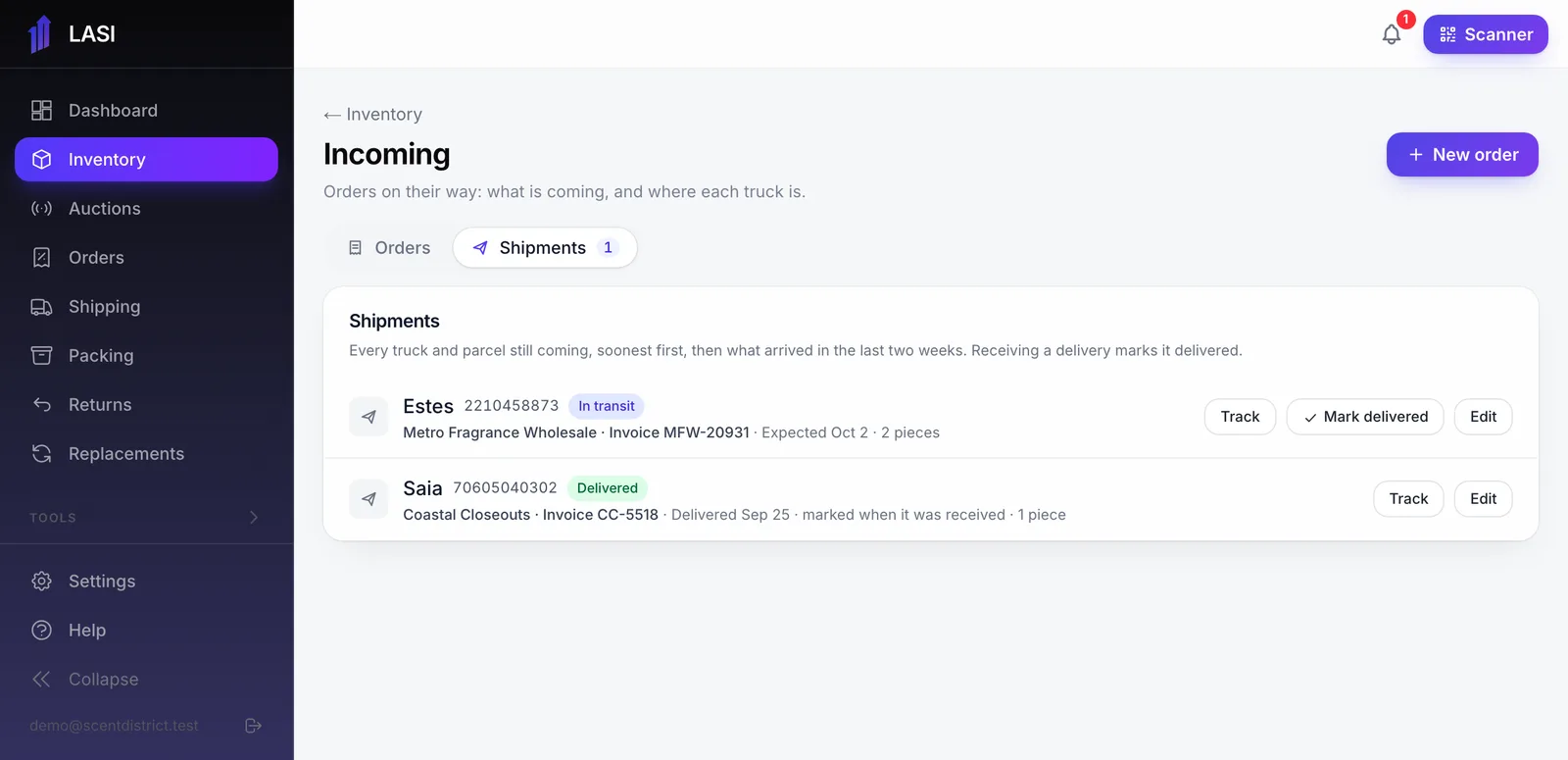Viewport: 1568px width, 760px height.
Task: Create a New order
Action: click(1462, 155)
